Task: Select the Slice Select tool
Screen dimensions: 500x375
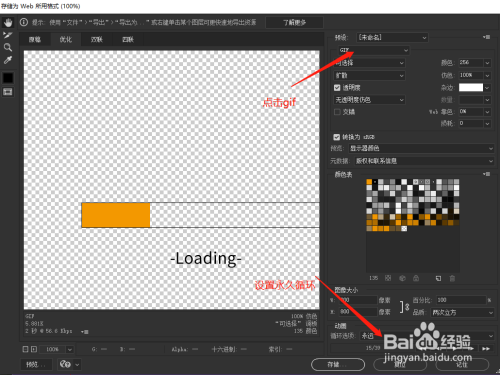Action: click(8, 35)
